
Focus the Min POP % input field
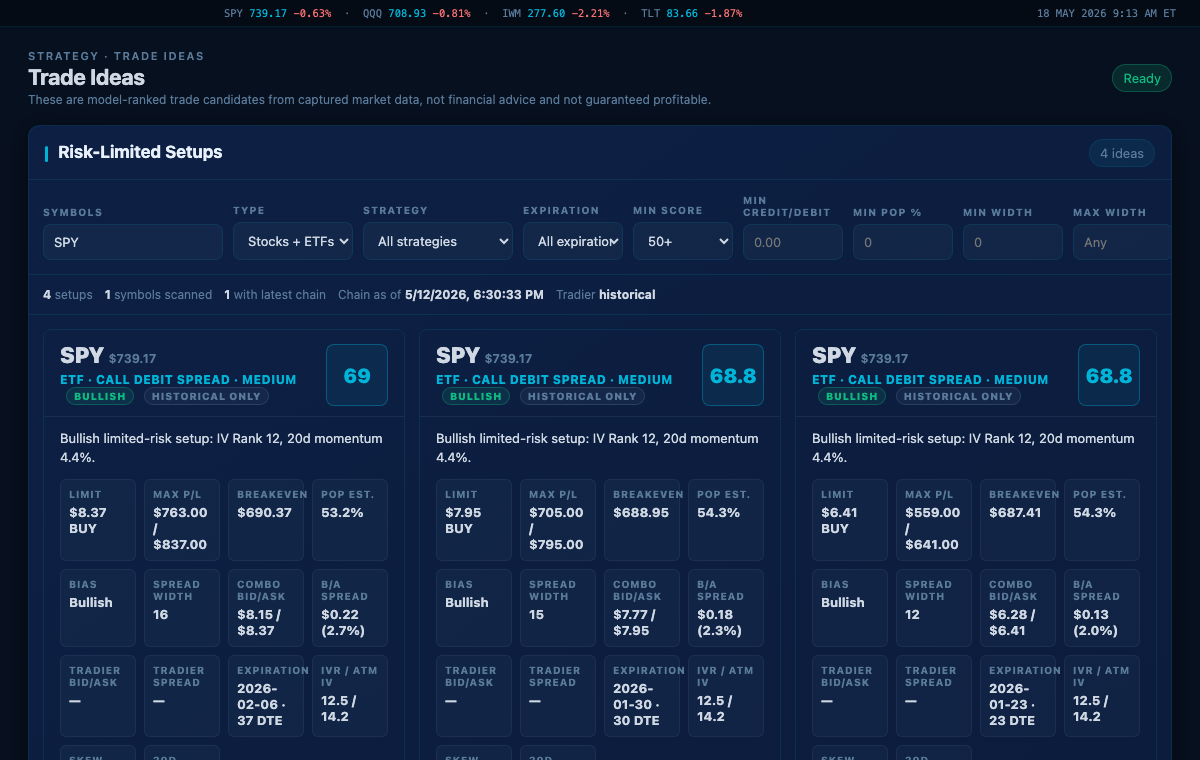pyautogui.click(x=903, y=242)
